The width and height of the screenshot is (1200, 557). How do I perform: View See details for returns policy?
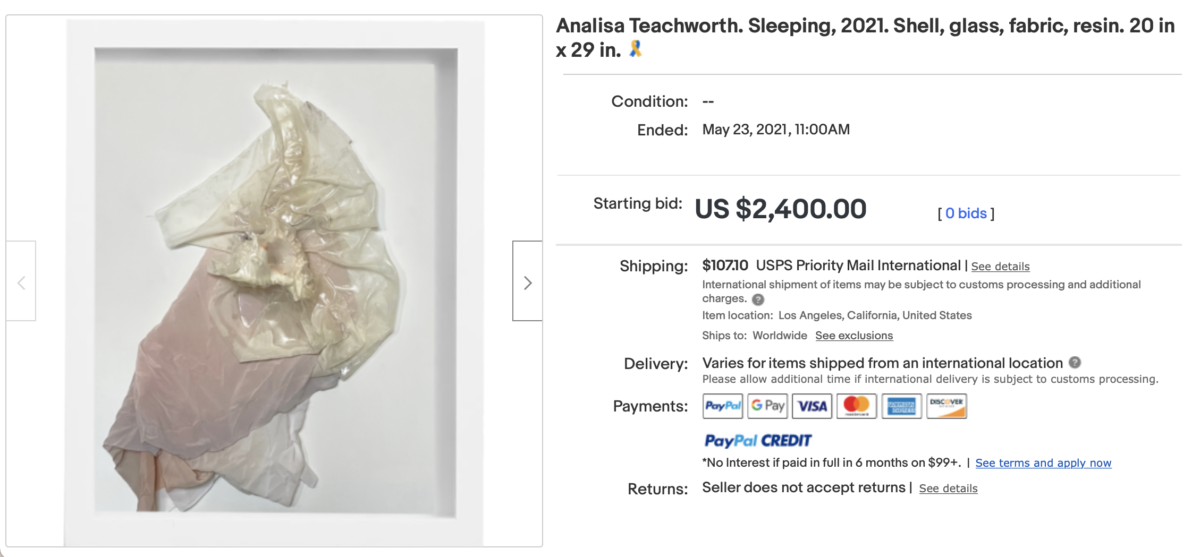click(x=948, y=489)
